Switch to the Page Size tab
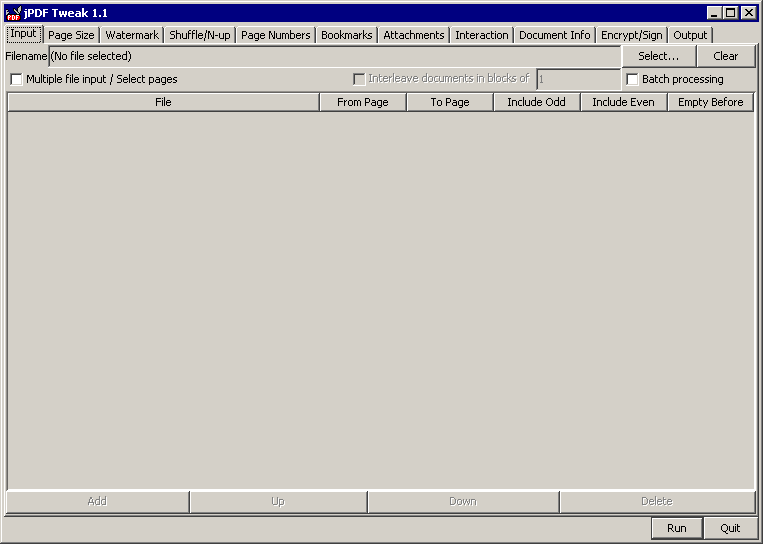Screen dimensions: 763x544 click(71, 35)
